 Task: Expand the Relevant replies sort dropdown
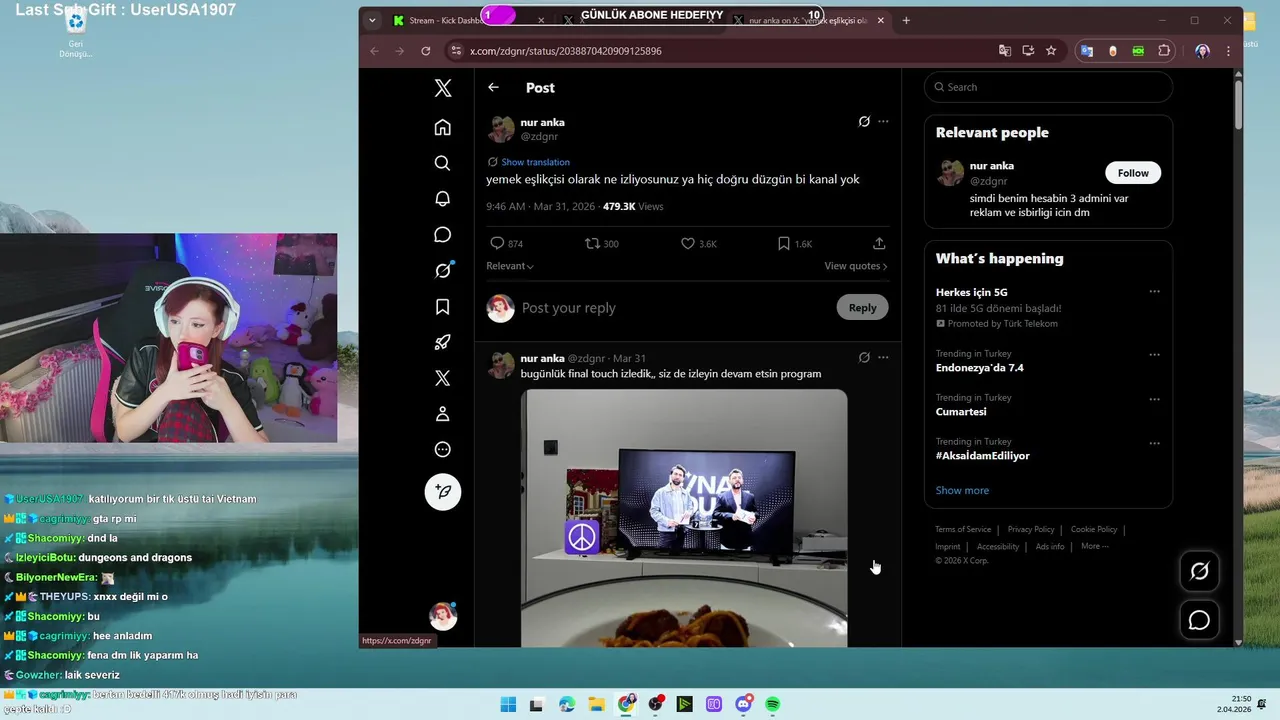[x=510, y=266]
